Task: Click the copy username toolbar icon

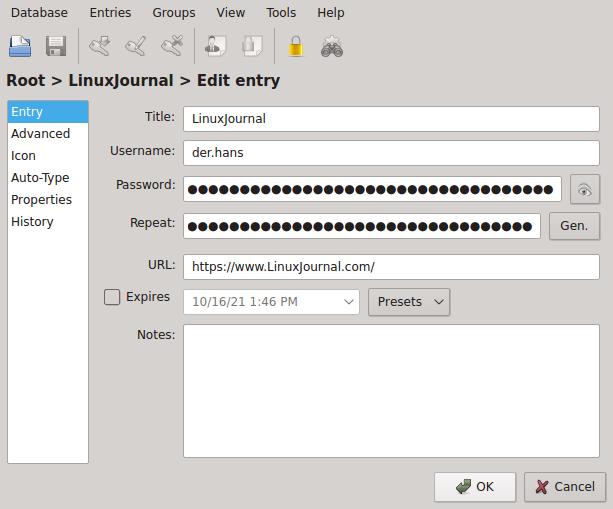Action: click(215, 46)
